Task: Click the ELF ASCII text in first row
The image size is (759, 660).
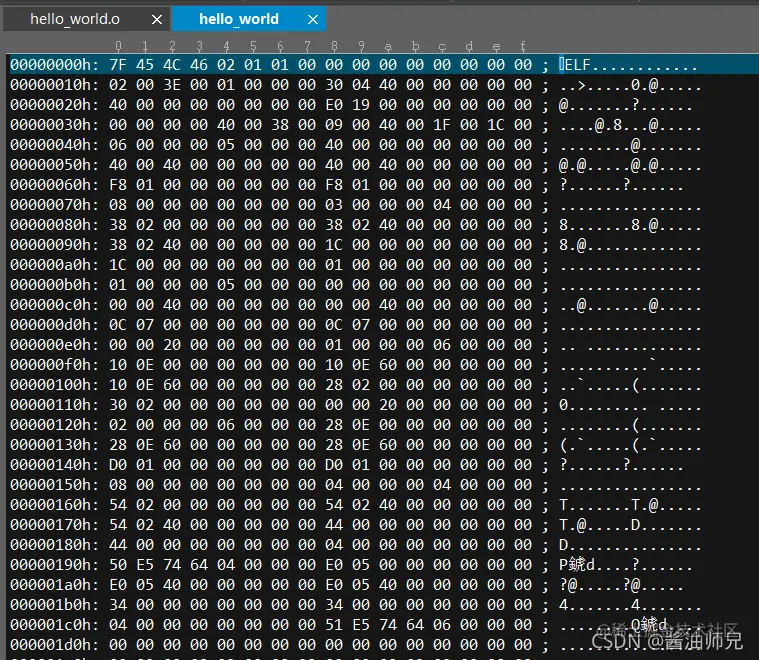Action: pyautogui.click(x=577, y=65)
